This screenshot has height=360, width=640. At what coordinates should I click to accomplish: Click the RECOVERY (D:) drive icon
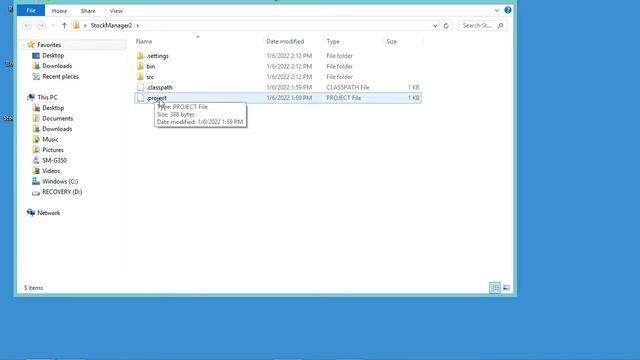pos(36,192)
